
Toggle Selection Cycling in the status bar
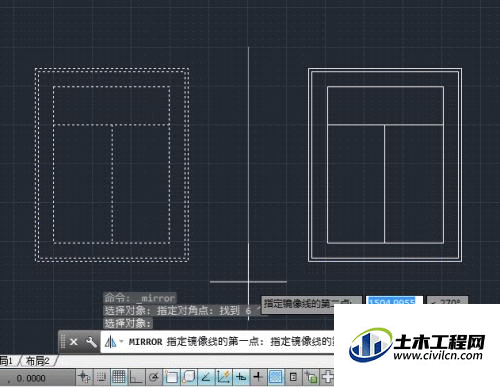[x=311, y=377]
